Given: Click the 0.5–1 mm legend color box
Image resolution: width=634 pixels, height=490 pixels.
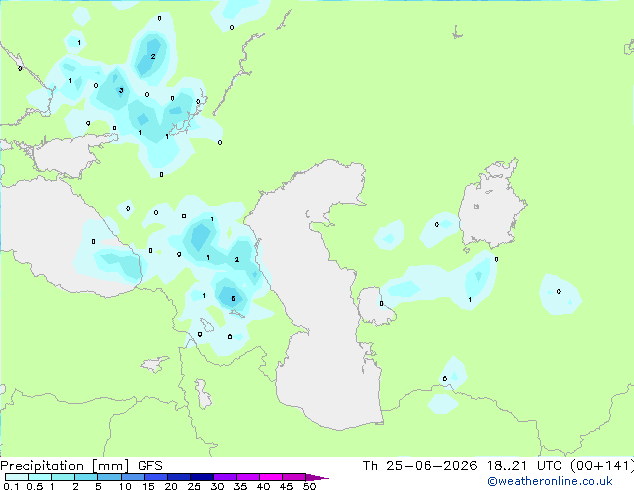Looking at the screenshot, I should pyautogui.click(x=40, y=477).
